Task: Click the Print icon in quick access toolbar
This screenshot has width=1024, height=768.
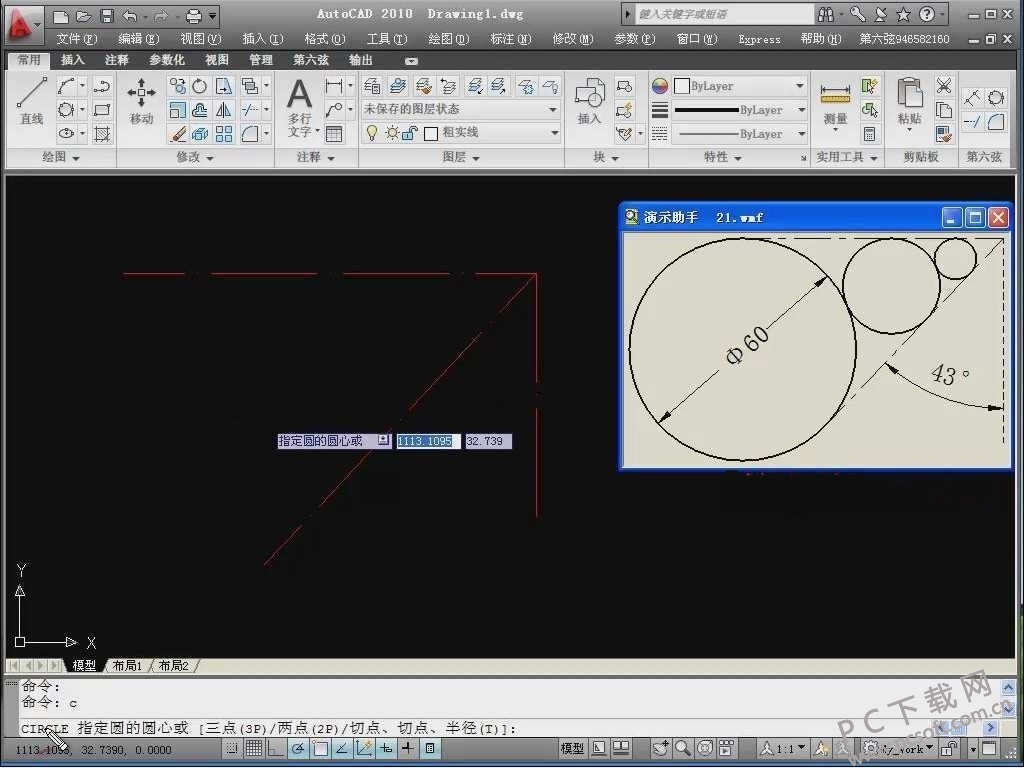Action: point(193,16)
